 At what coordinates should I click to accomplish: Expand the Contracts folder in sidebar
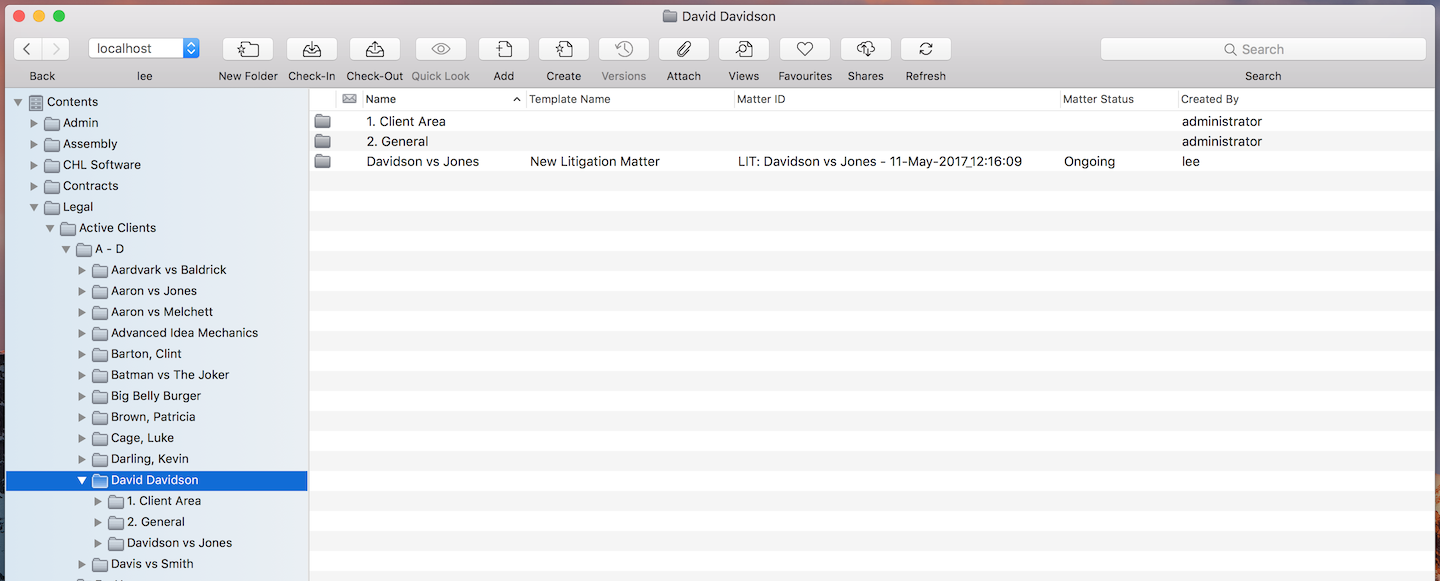point(34,186)
